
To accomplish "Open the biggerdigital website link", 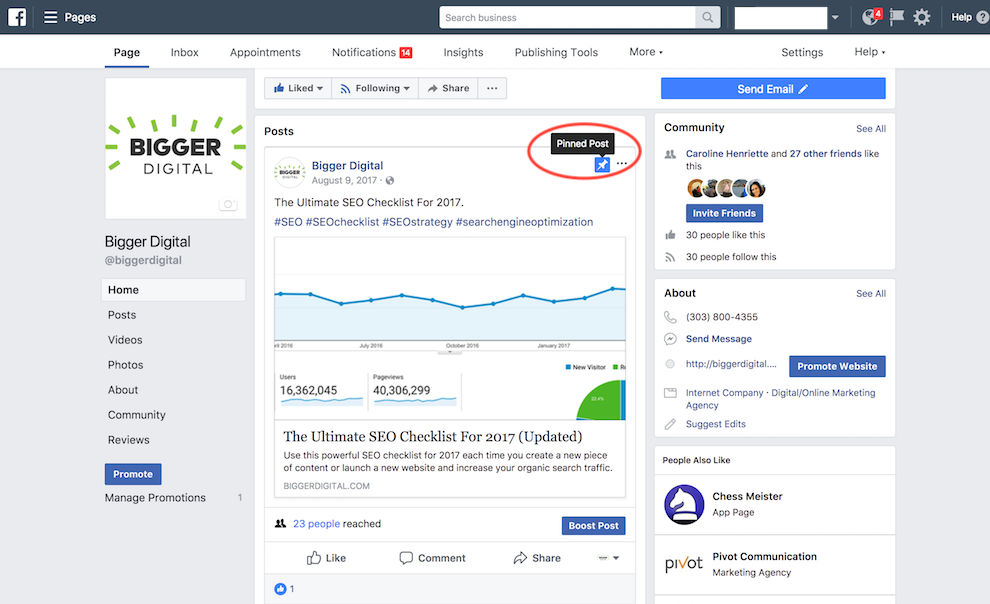I will point(731,364).
